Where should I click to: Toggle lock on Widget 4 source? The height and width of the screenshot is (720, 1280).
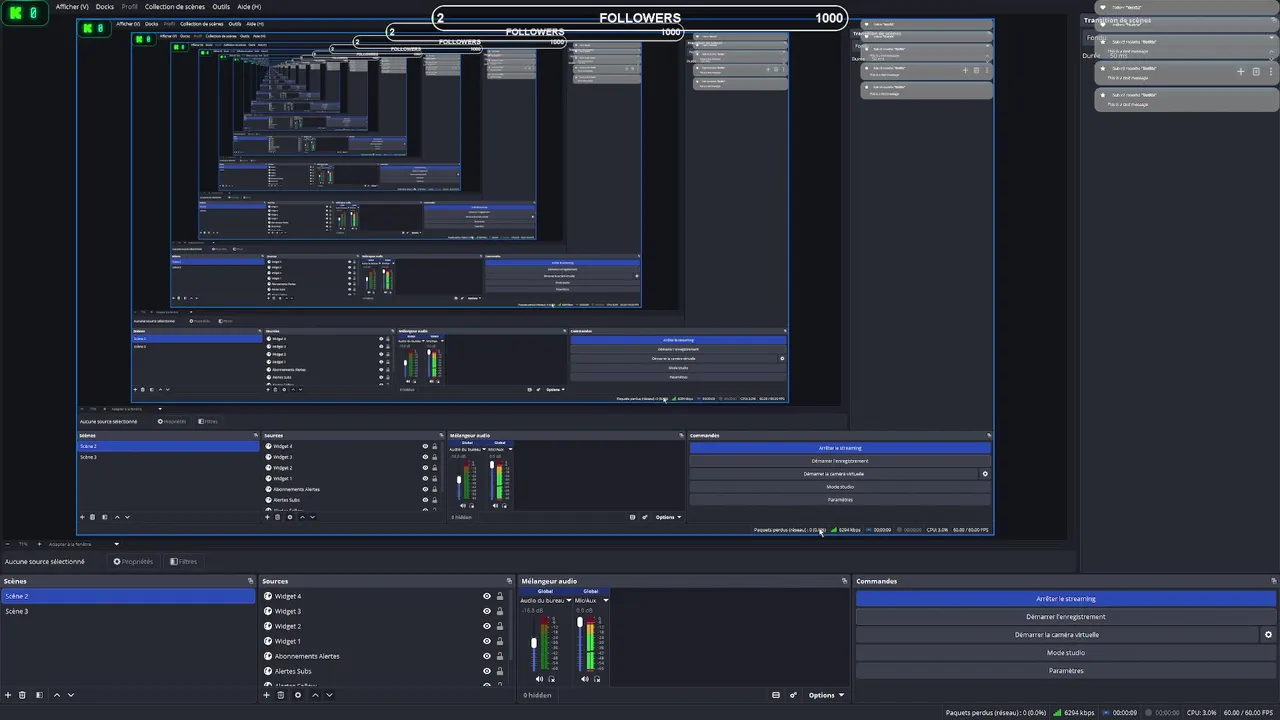pyautogui.click(x=500, y=596)
